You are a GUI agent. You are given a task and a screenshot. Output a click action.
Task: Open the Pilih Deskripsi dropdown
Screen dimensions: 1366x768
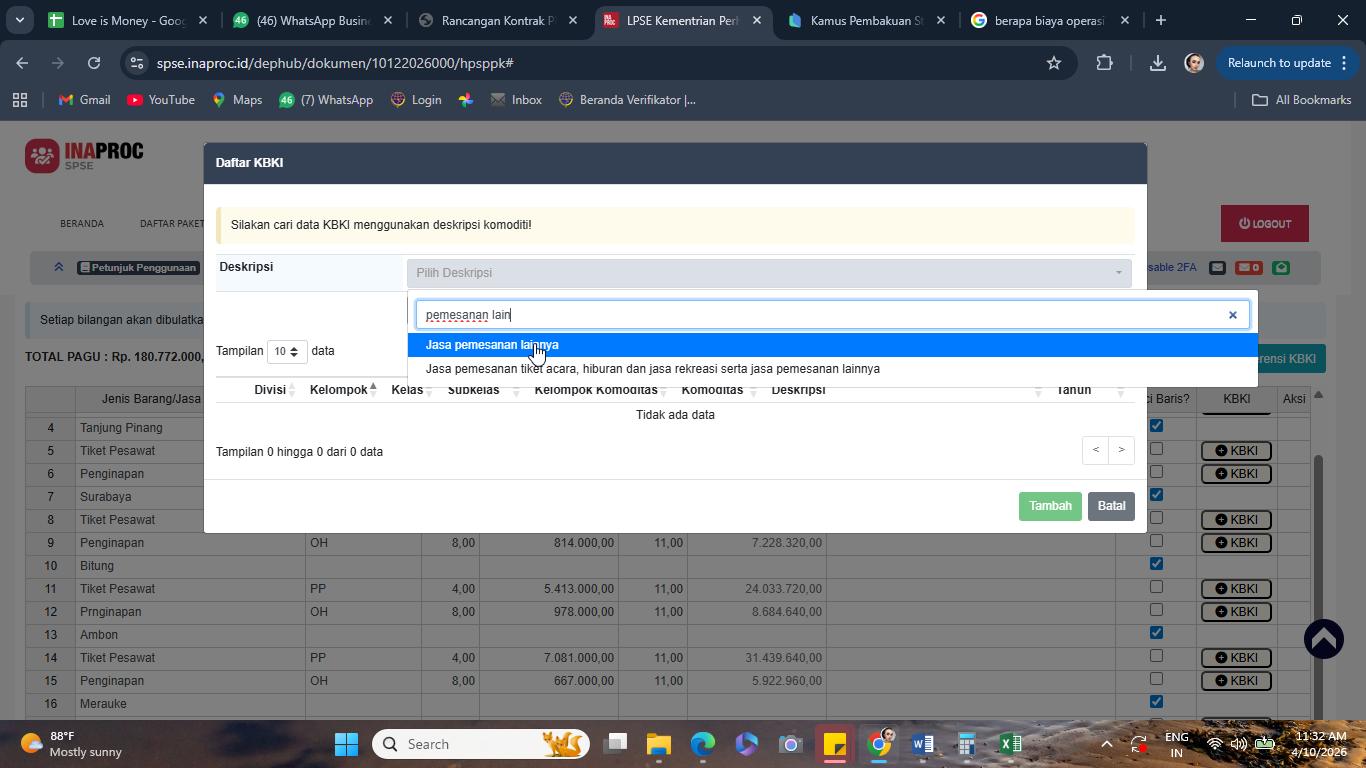click(769, 273)
